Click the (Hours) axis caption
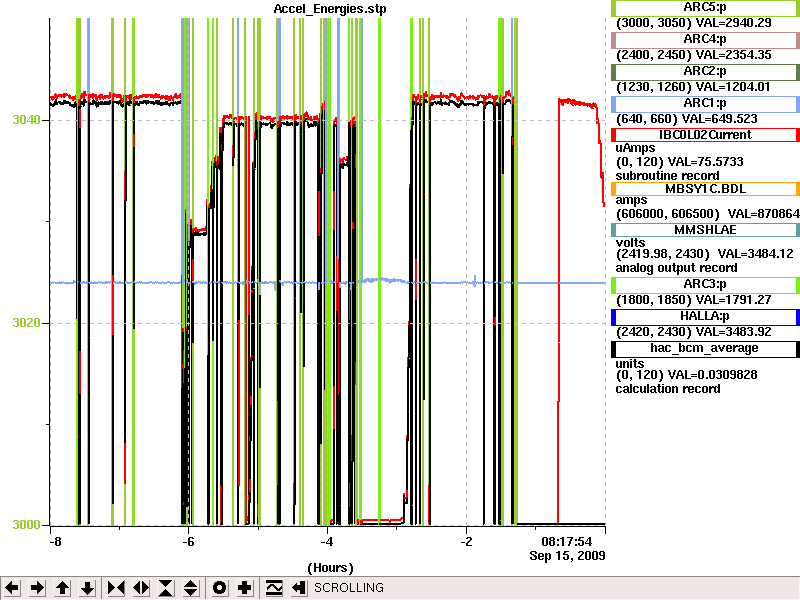 pos(330,568)
